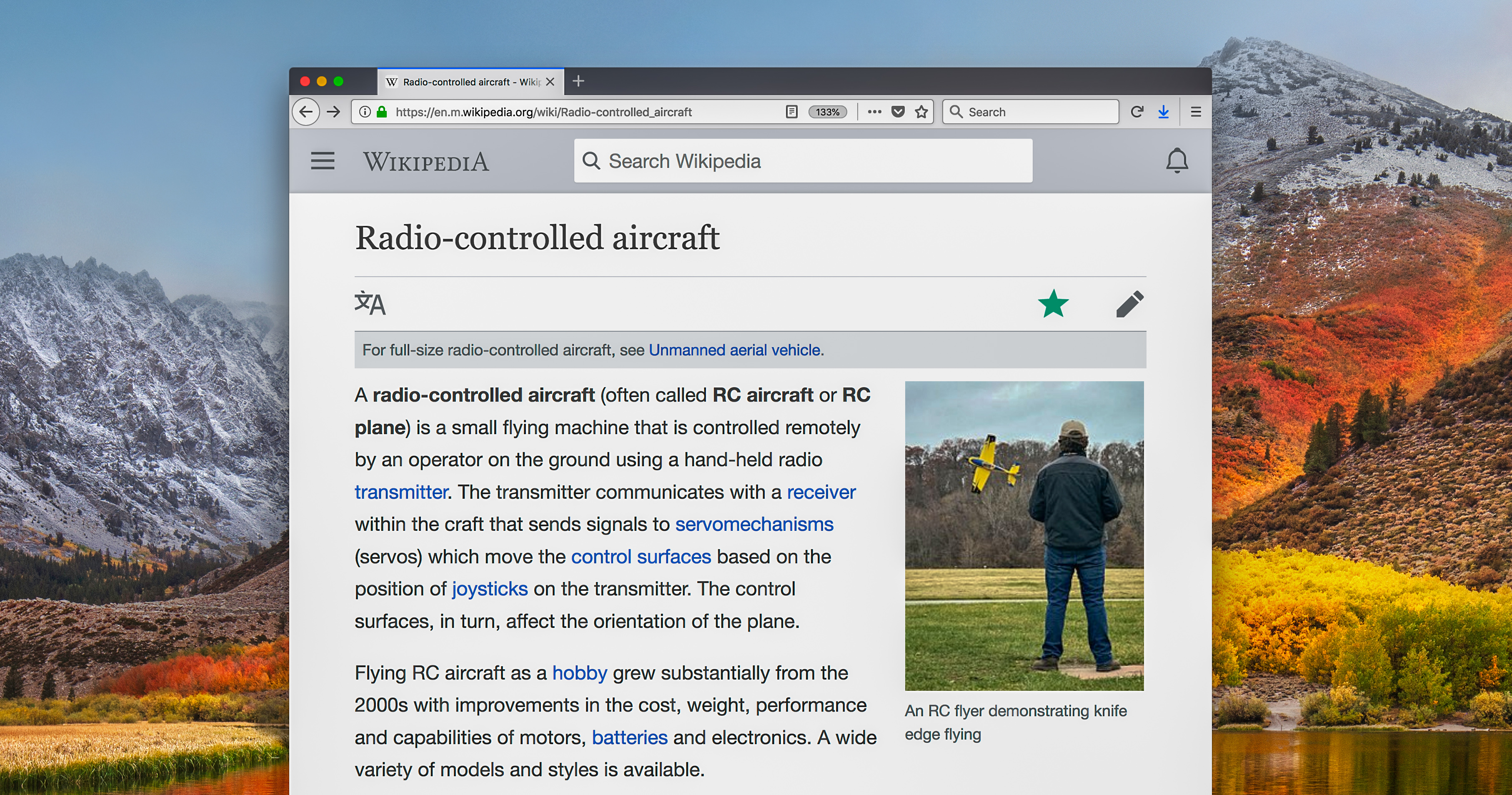Open the servomechanisms link

tap(753, 524)
